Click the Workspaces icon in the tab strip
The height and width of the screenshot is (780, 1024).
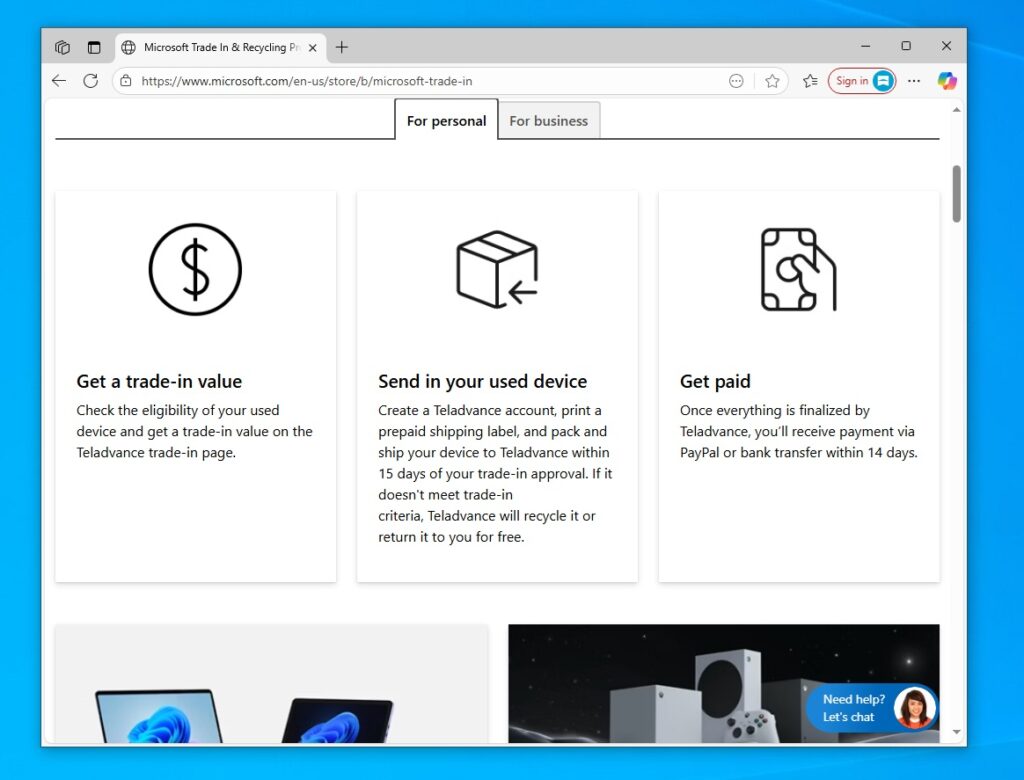(x=62, y=46)
